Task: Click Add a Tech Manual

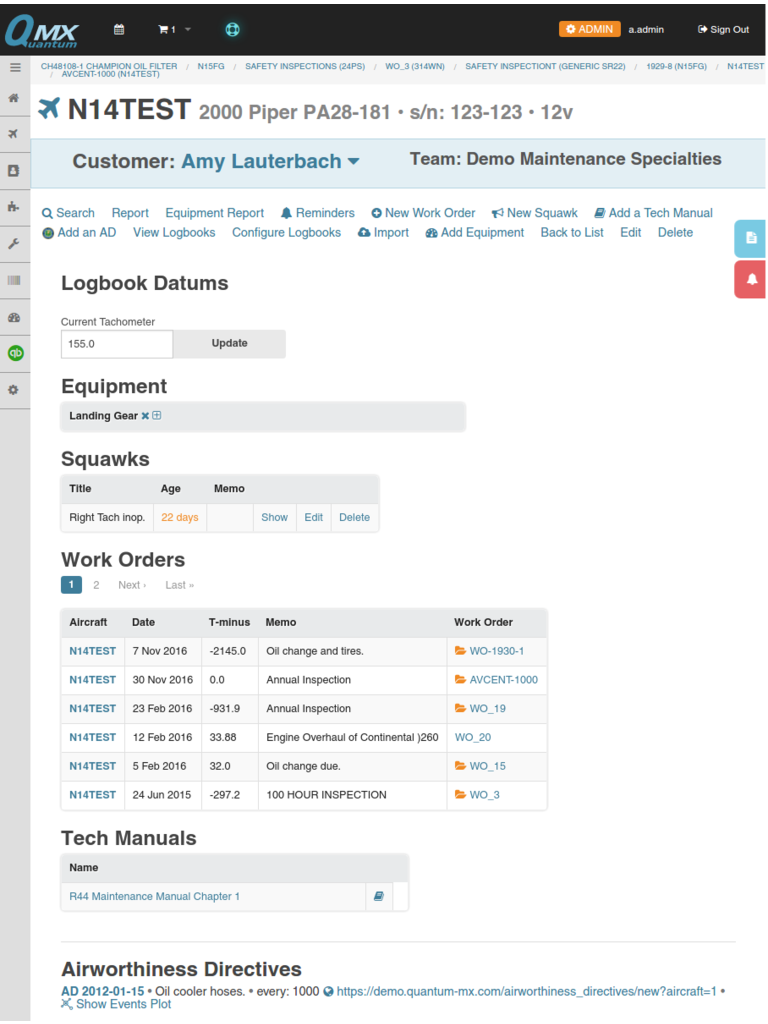Action: click(x=653, y=213)
